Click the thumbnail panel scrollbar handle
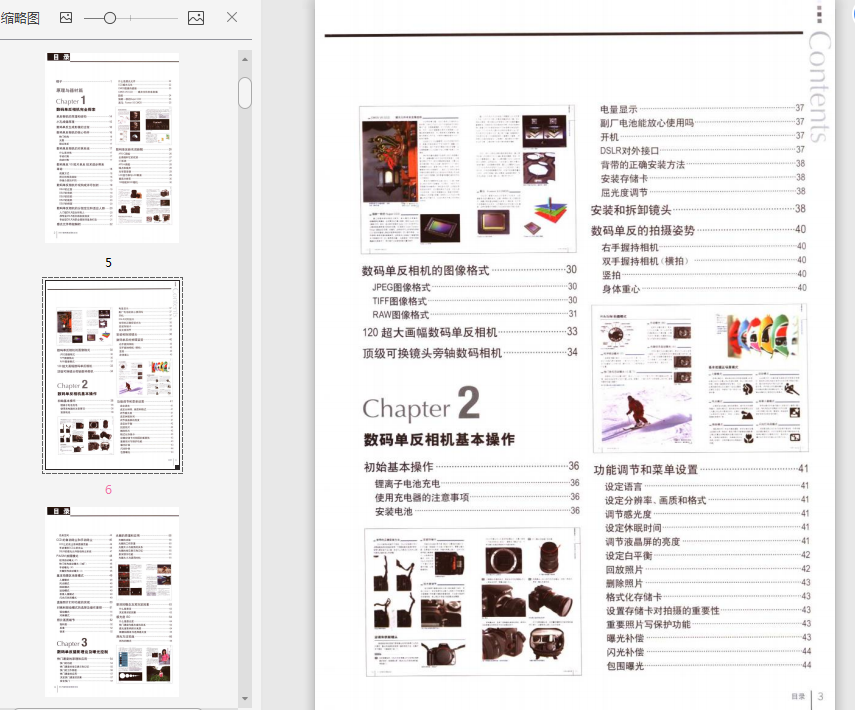 245,92
